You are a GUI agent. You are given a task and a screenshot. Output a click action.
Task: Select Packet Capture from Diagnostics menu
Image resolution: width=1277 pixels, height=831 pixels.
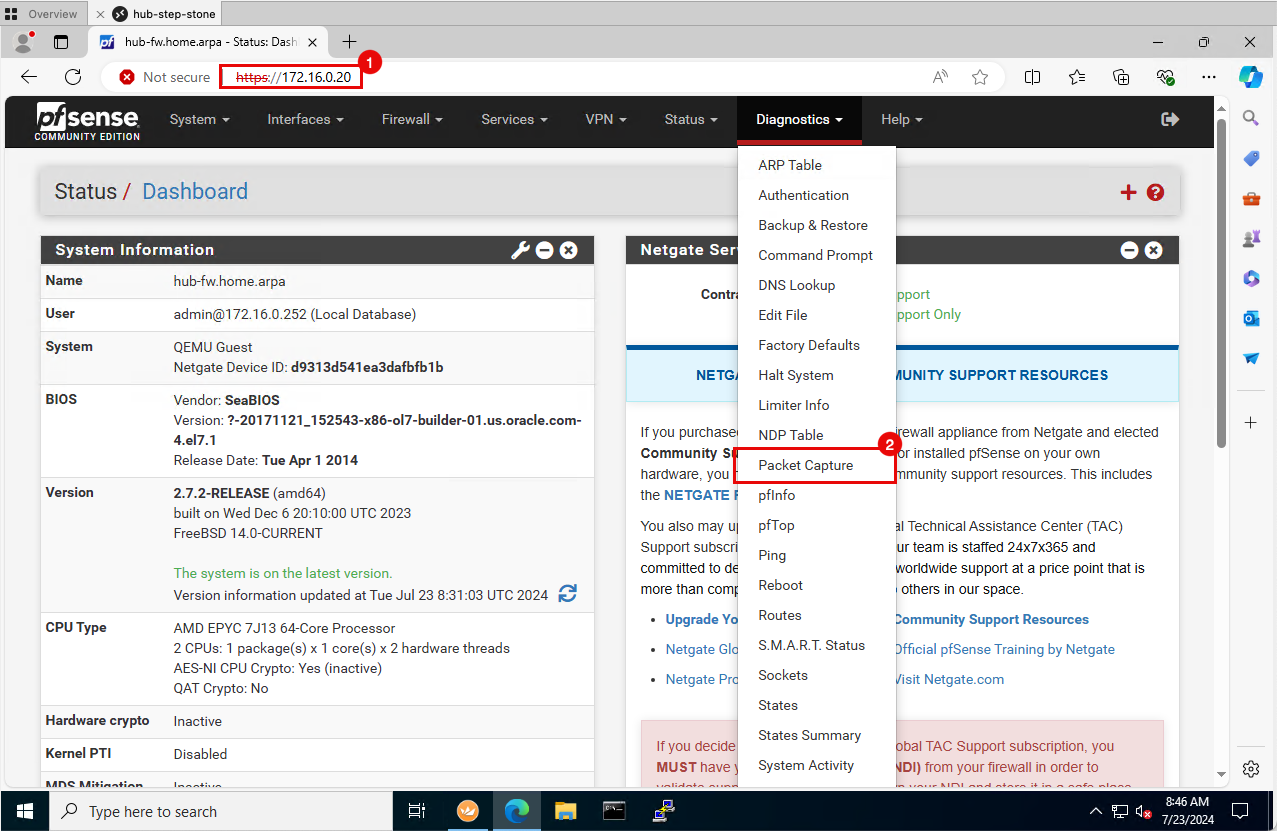pos(805,465)
